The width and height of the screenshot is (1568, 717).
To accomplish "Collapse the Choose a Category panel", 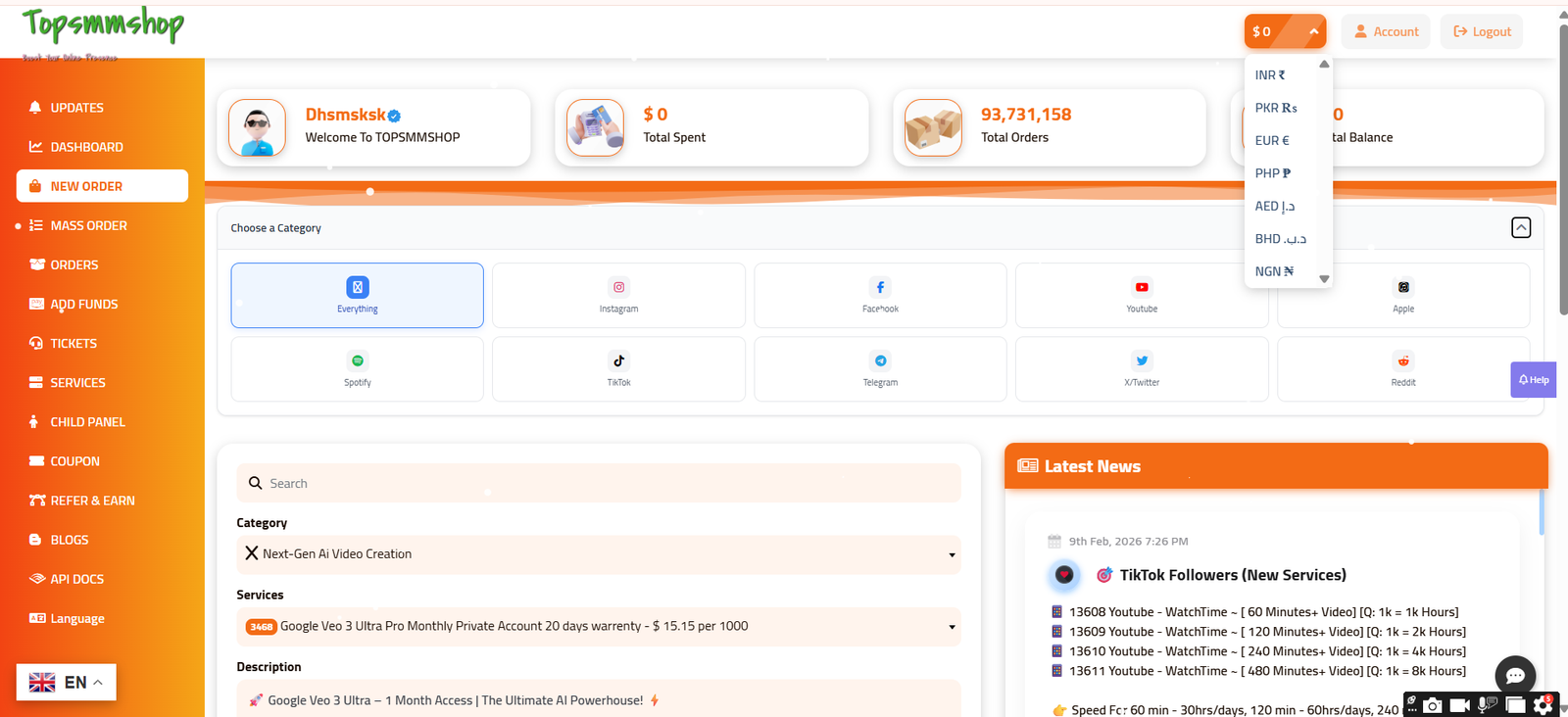I will 1521,227.
